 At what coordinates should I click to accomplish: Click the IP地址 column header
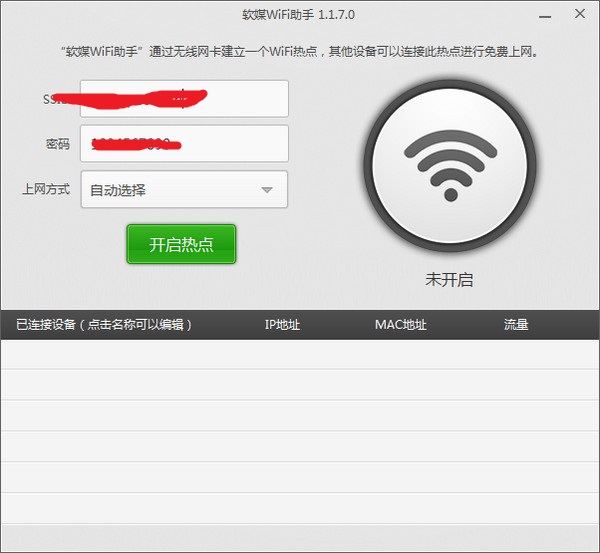[x=282, y=325]
